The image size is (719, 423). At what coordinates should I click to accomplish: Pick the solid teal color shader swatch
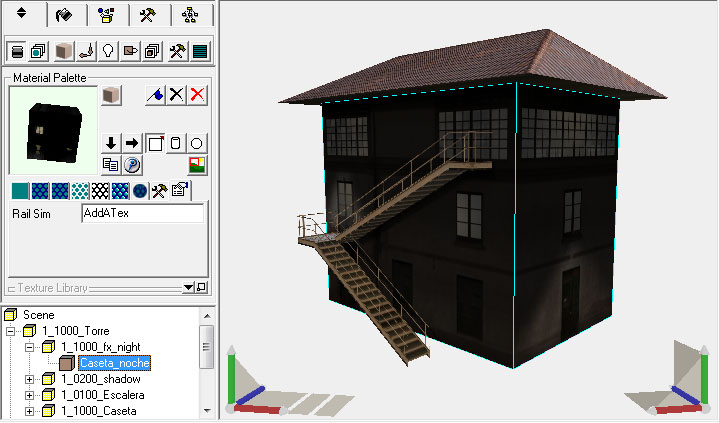(x=19, y=190)
